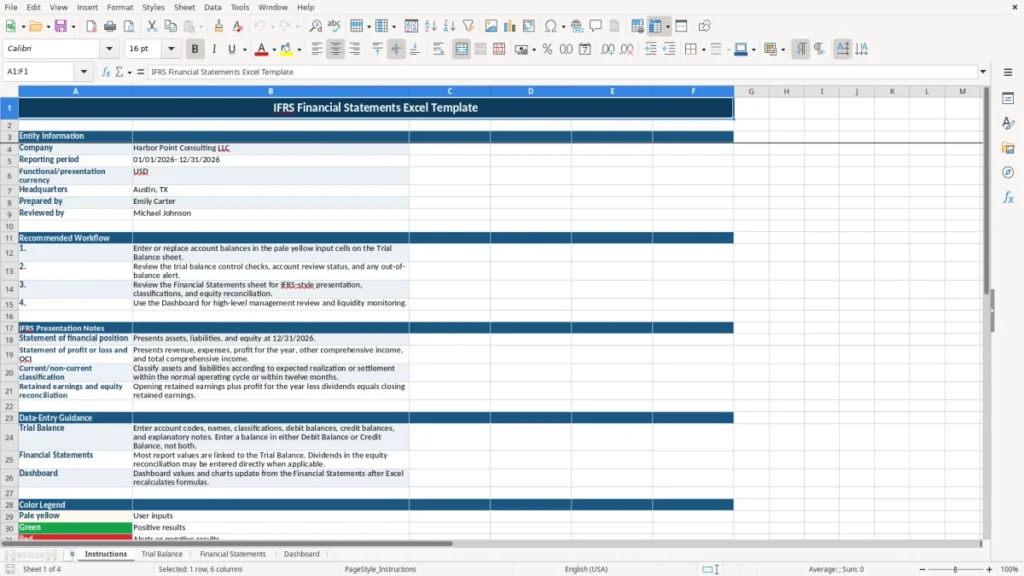The image size is (1024, 576).
Task: Toggle Align Left
Action: (317, 49)
